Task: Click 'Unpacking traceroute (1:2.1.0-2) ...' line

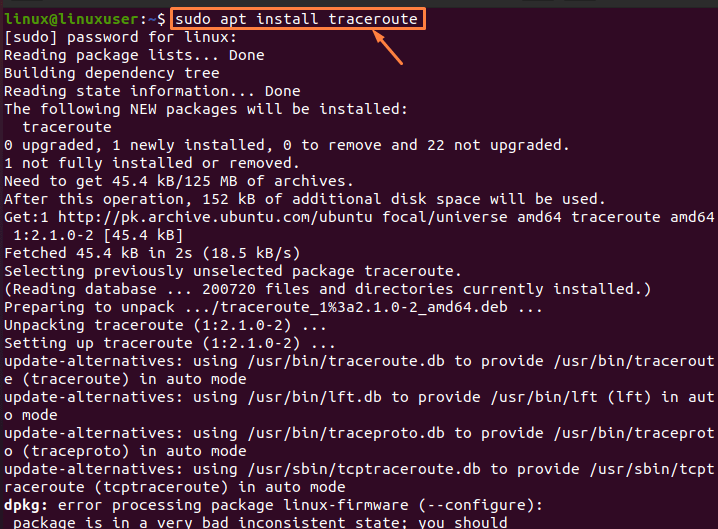Action: point(165,325)
